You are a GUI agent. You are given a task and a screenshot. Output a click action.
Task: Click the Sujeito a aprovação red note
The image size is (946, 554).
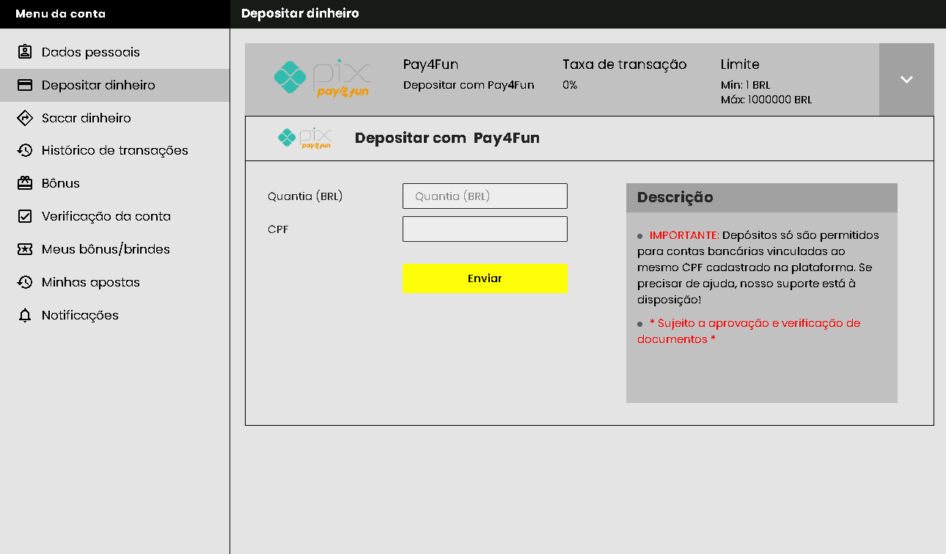click(749, 331)
